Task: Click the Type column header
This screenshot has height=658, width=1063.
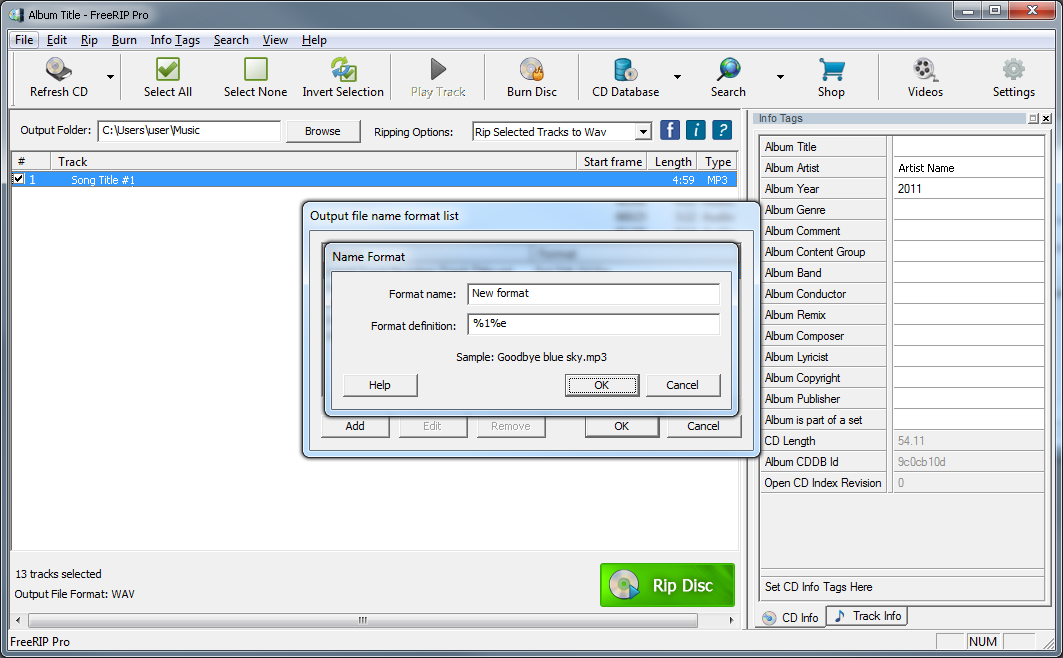Action: [x=717, y=161]
